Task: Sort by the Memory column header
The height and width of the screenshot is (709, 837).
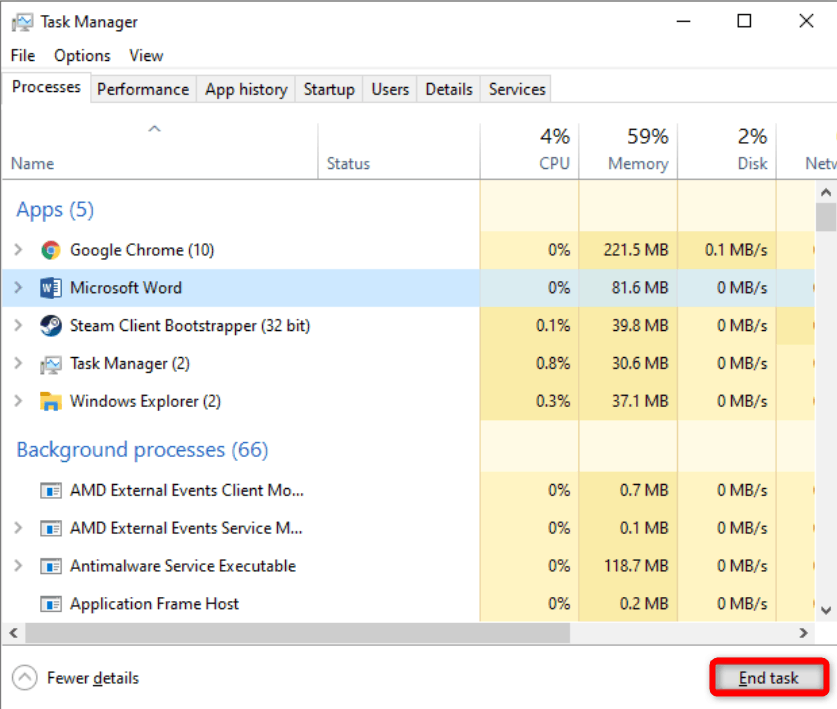Action: (x=628, y=152)
